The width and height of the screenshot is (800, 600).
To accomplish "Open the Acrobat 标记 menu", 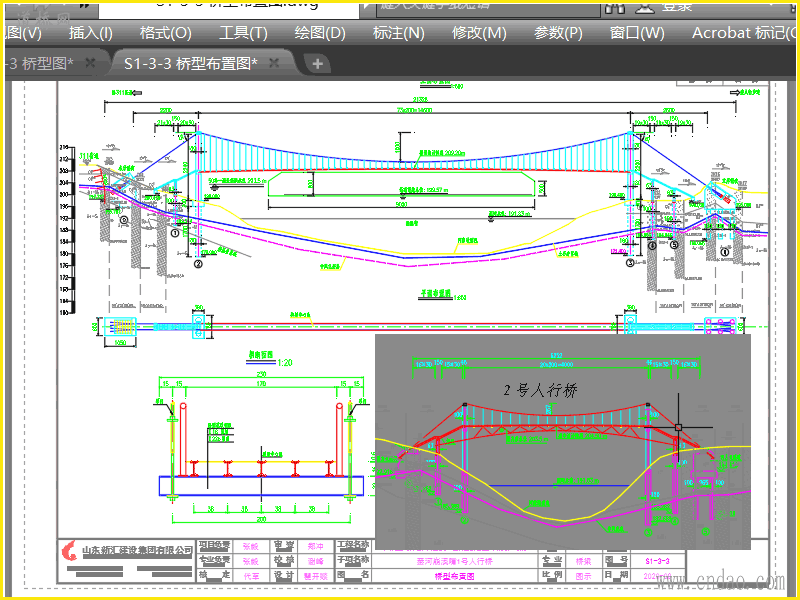I will point(743,33).
